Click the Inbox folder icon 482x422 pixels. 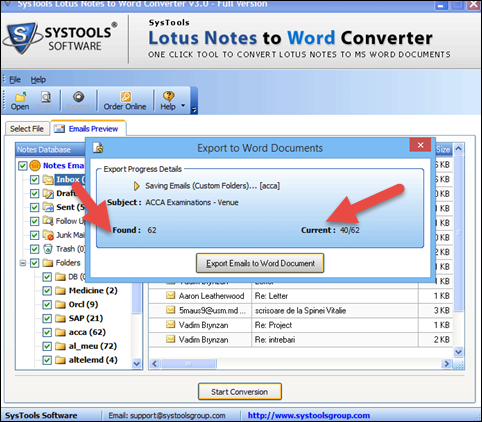pos(48,180)
